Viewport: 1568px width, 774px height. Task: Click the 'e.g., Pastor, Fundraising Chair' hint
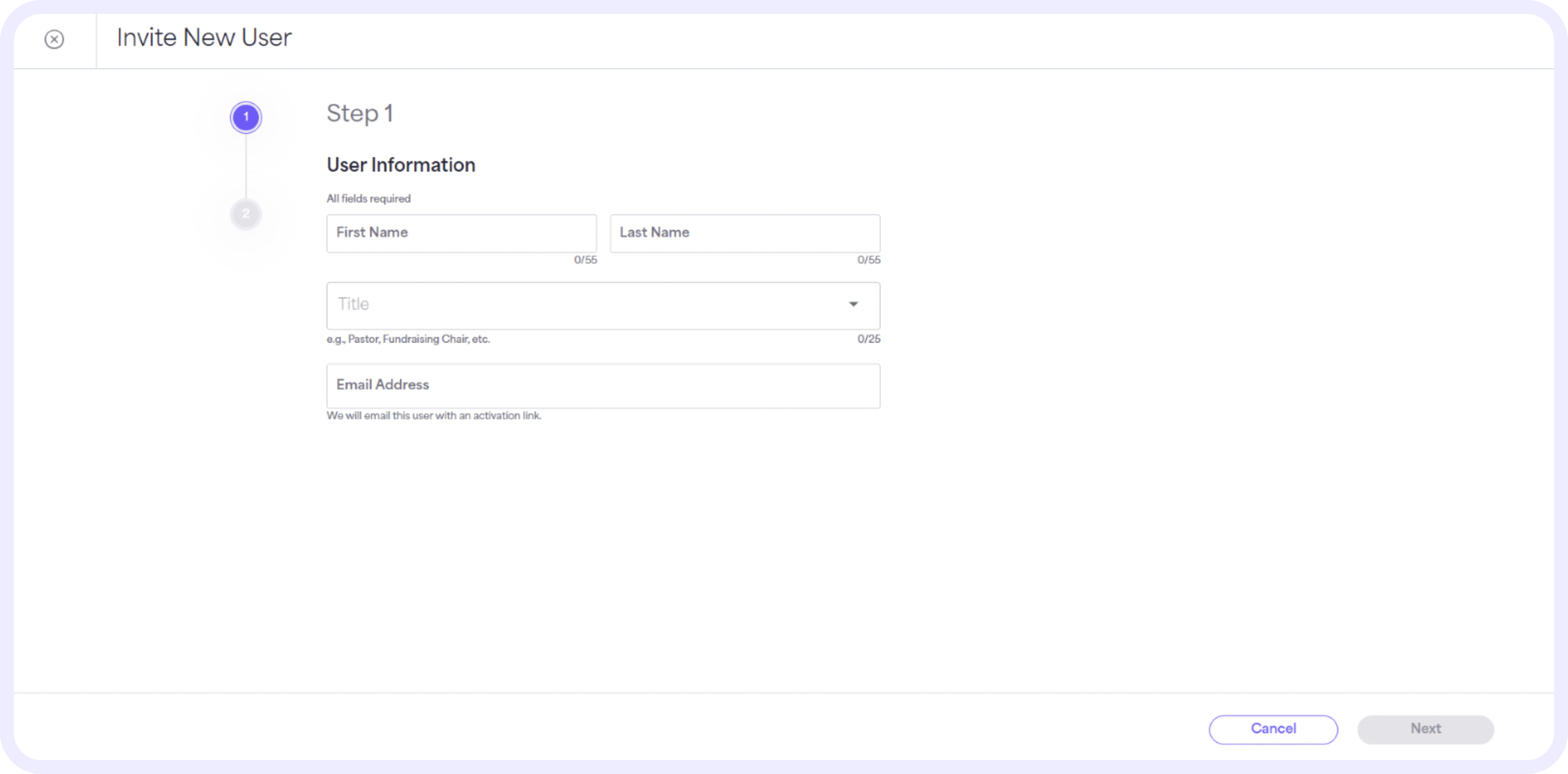(408, 339)
